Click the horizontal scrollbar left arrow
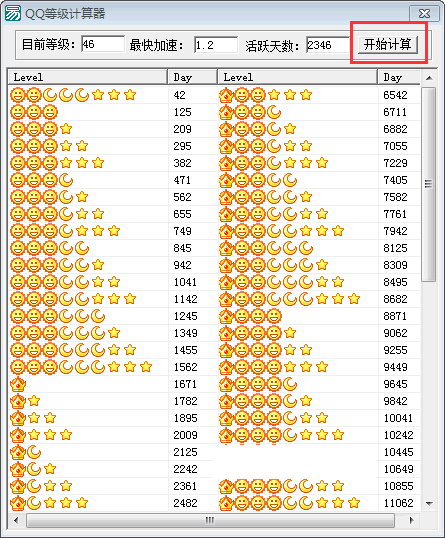This screenshot has width=445, height=538. point(16,521)
